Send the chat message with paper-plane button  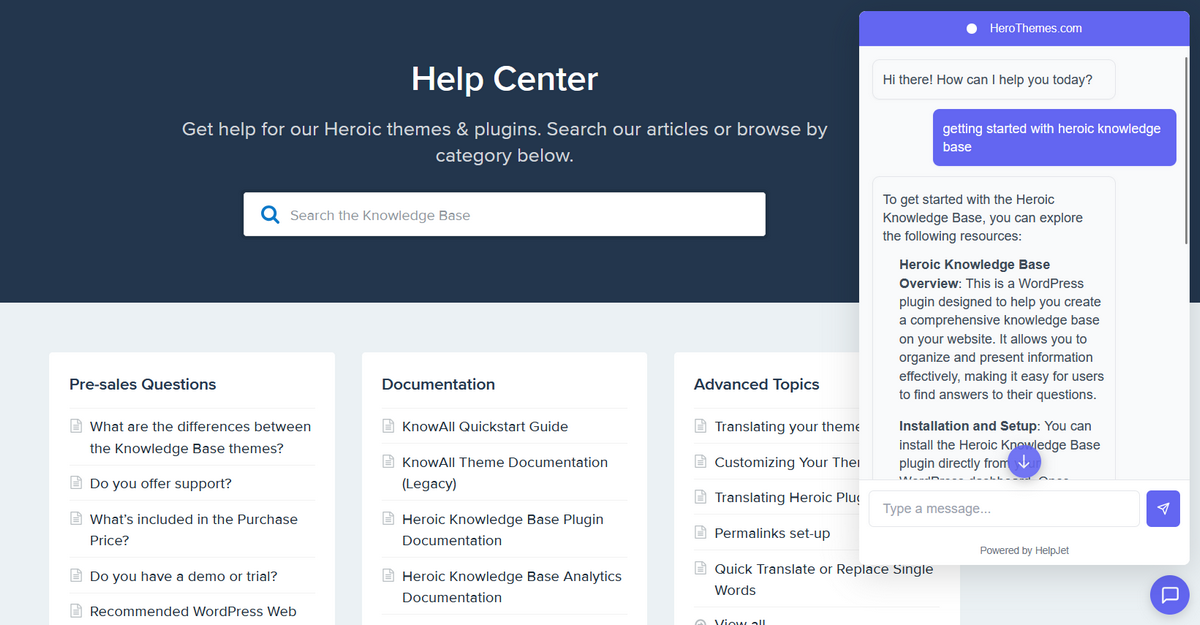[1163, 508]
